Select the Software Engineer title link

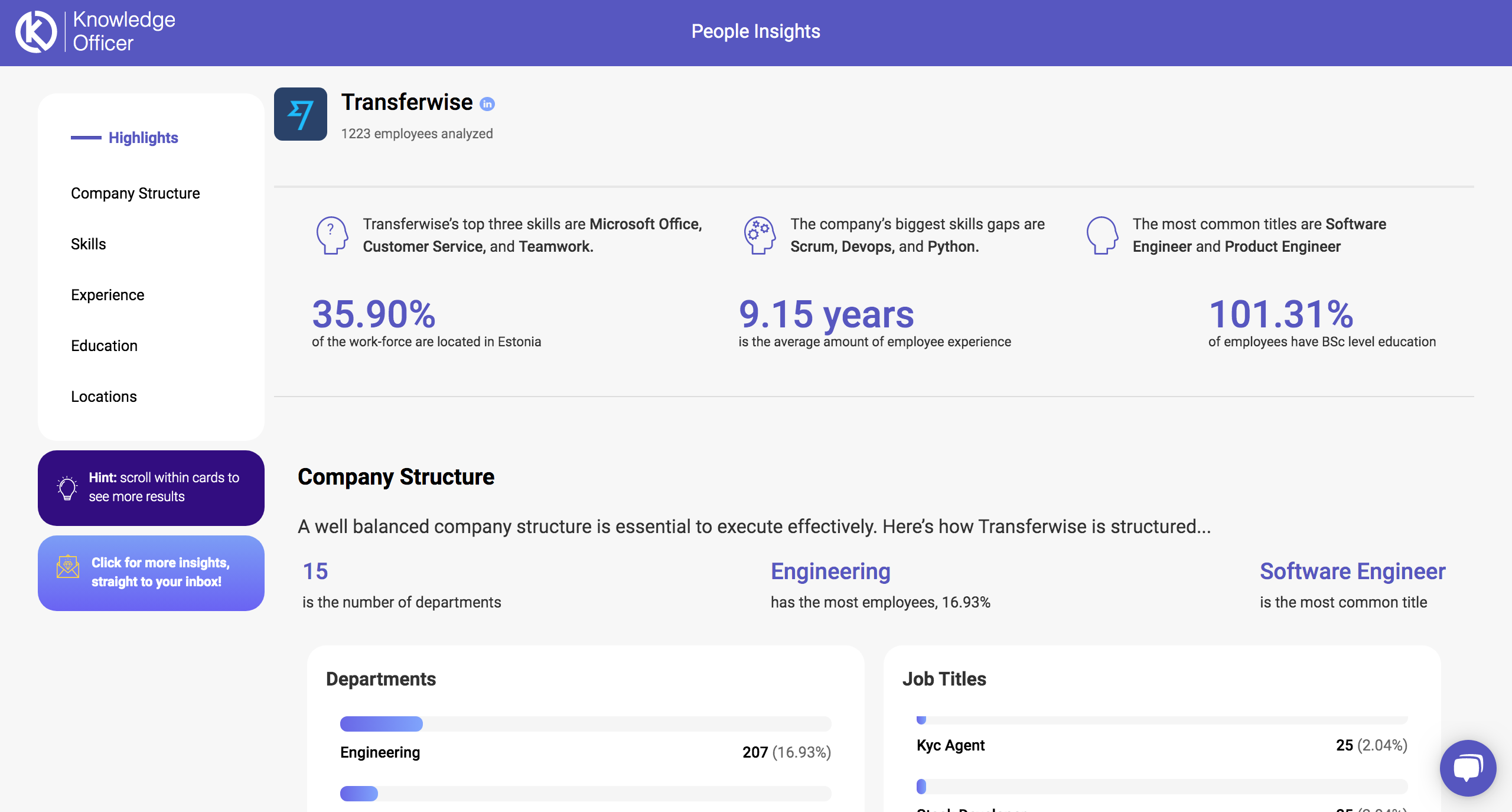click(1352, 571)
